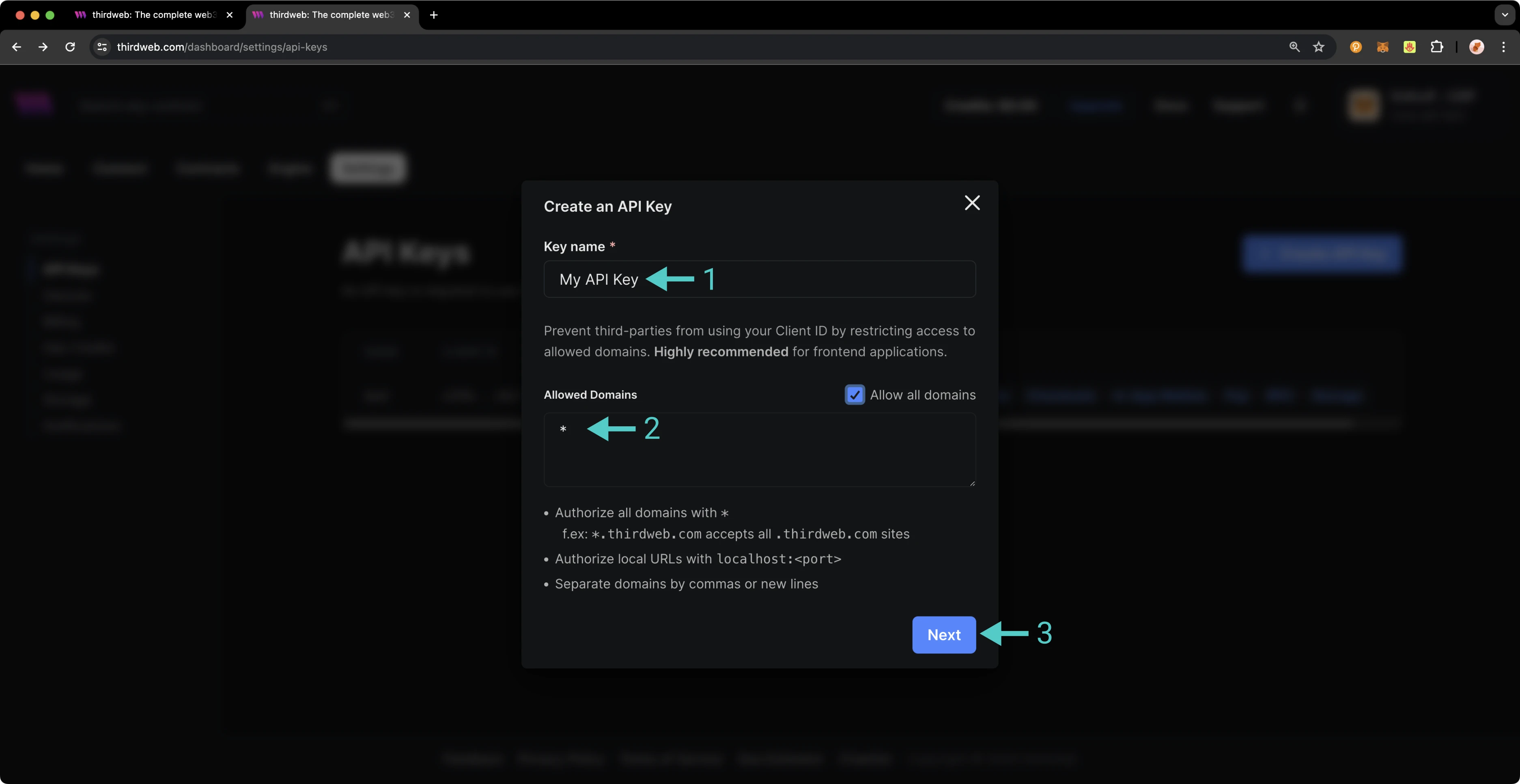The height and width of the screenshot is (784, 1520).
Task: Toggle the Allow all domains checkbox
Action: click(x=854, y=394)
